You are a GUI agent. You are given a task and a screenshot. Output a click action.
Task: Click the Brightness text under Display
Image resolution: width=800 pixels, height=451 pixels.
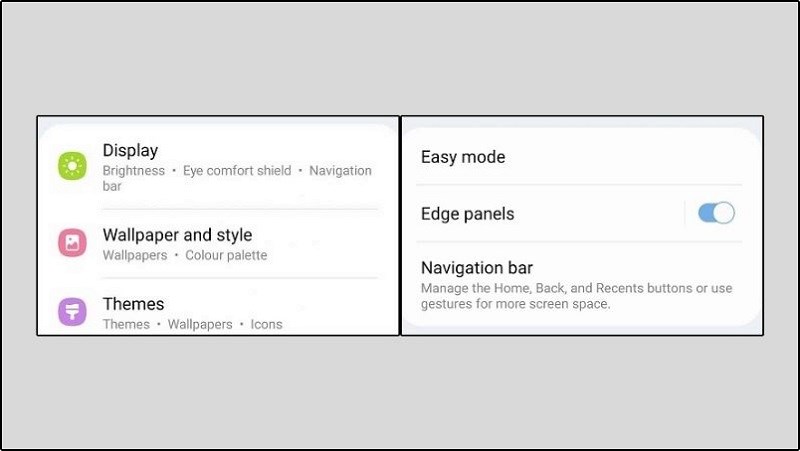click(x=134, y=171)
